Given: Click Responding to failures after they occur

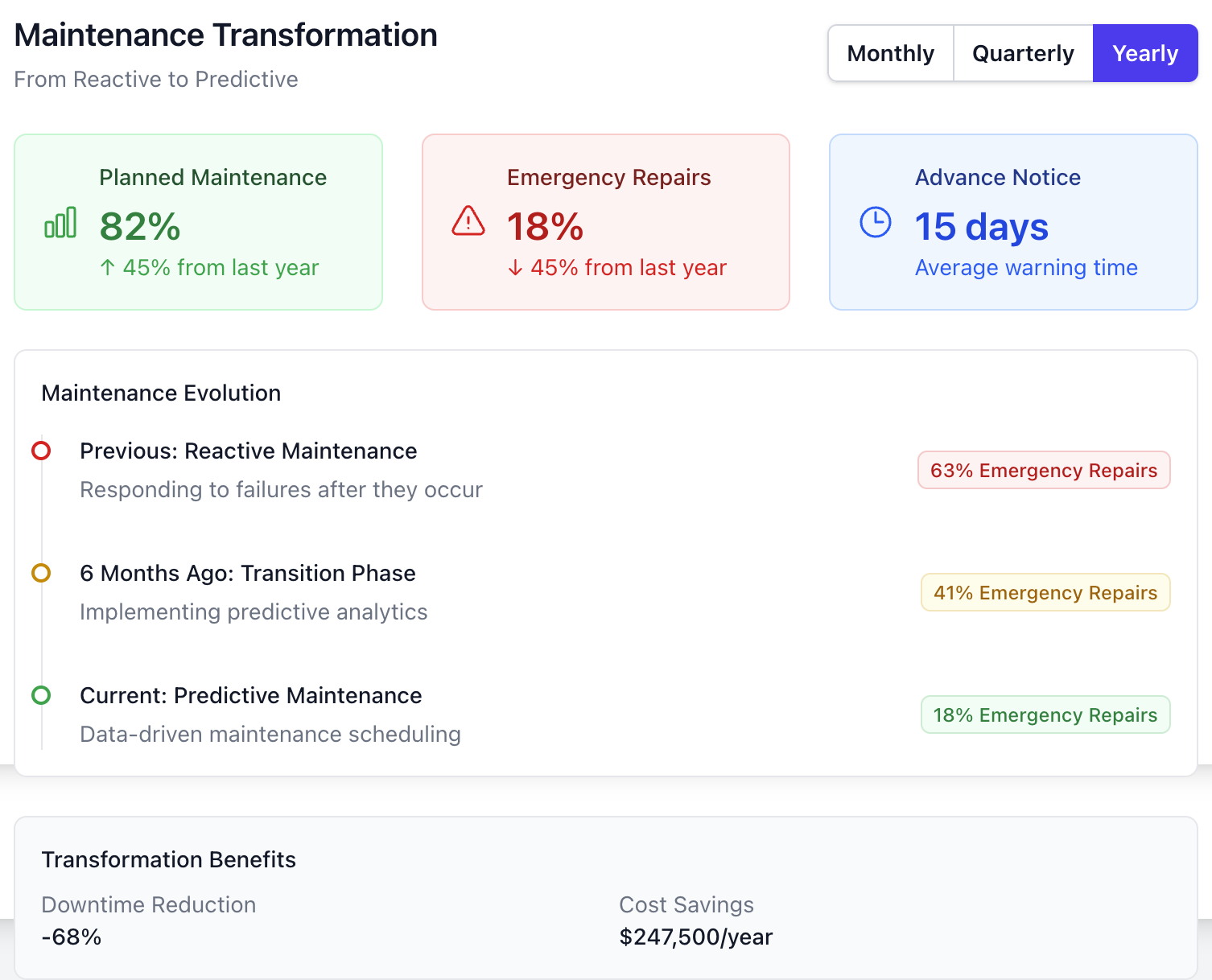Looking at the screenshot, I should tap(282, 489).
